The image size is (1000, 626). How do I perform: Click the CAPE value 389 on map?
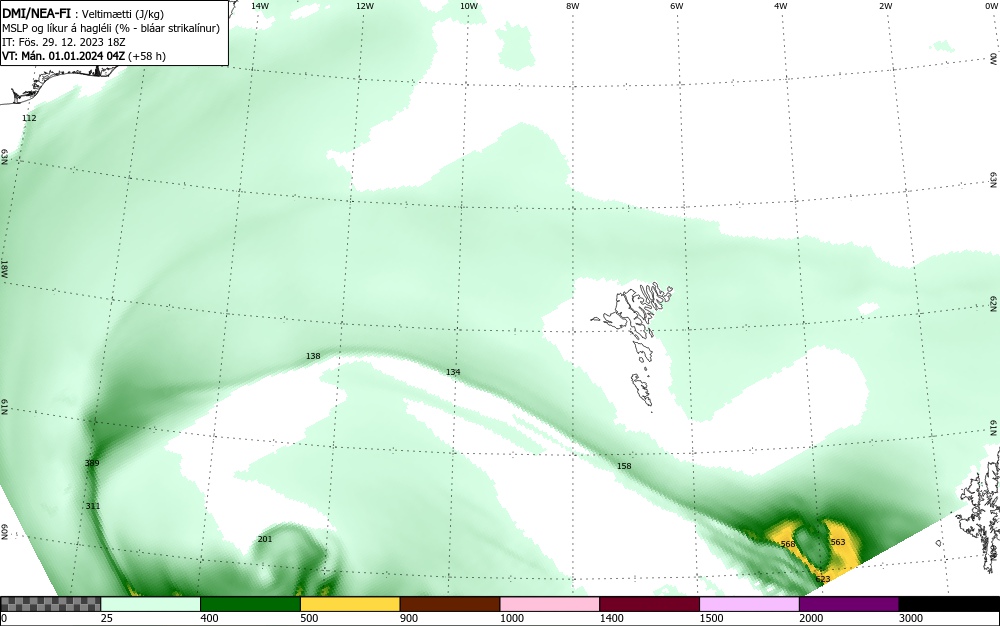click(92, 463)
